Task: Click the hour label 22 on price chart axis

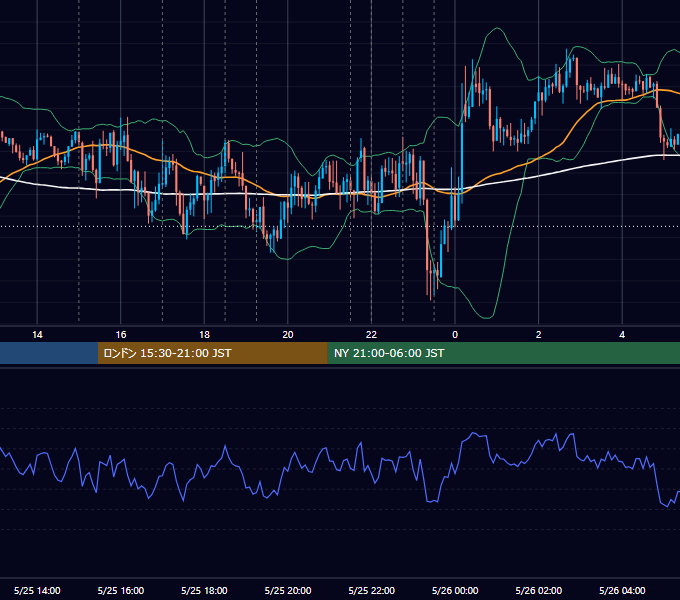Action: tap(371, 335)
